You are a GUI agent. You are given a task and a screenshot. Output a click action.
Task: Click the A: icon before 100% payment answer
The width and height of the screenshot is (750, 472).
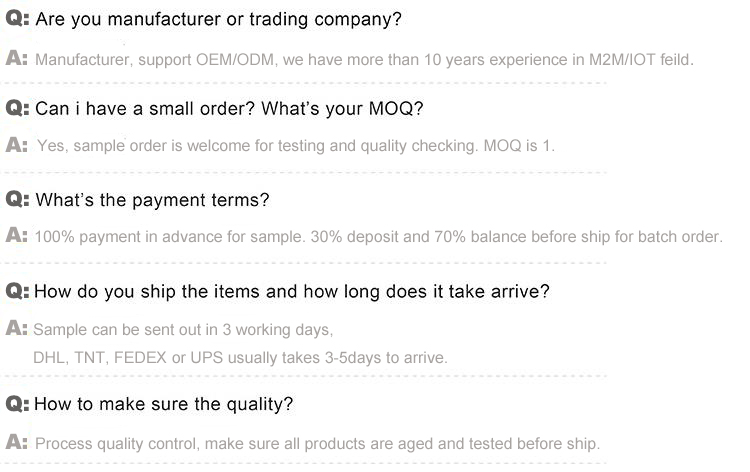(17, 235)
